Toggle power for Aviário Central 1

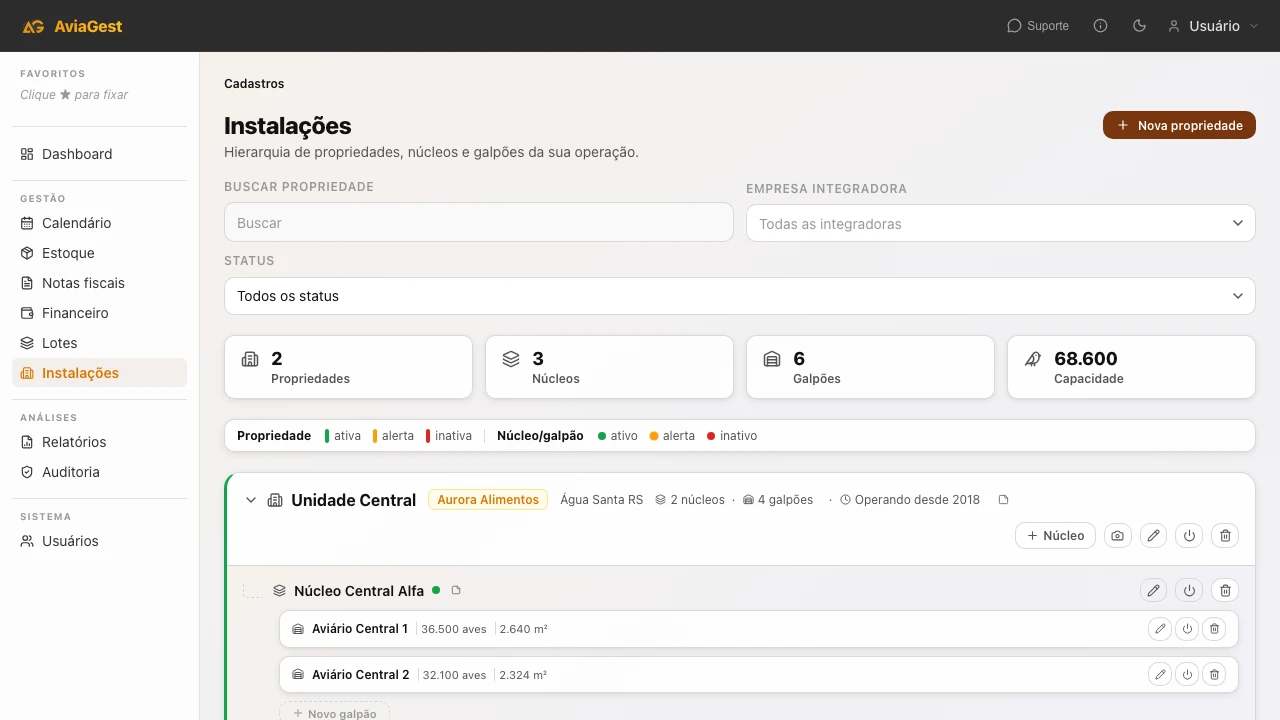point(1187,629)
